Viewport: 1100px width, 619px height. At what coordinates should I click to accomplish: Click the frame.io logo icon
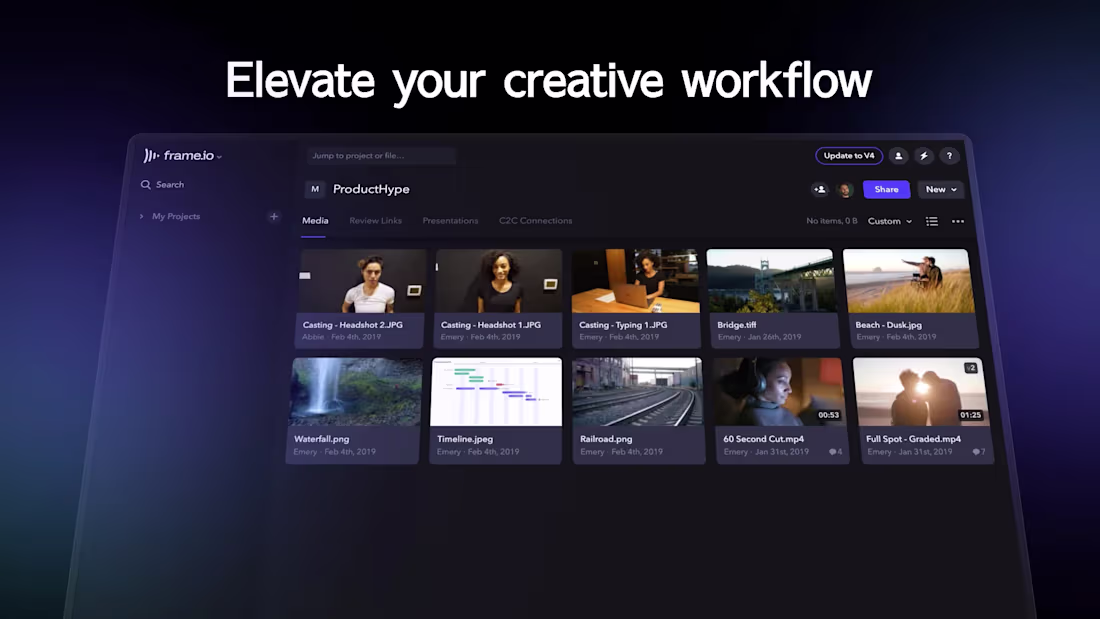tap(151, 155)
